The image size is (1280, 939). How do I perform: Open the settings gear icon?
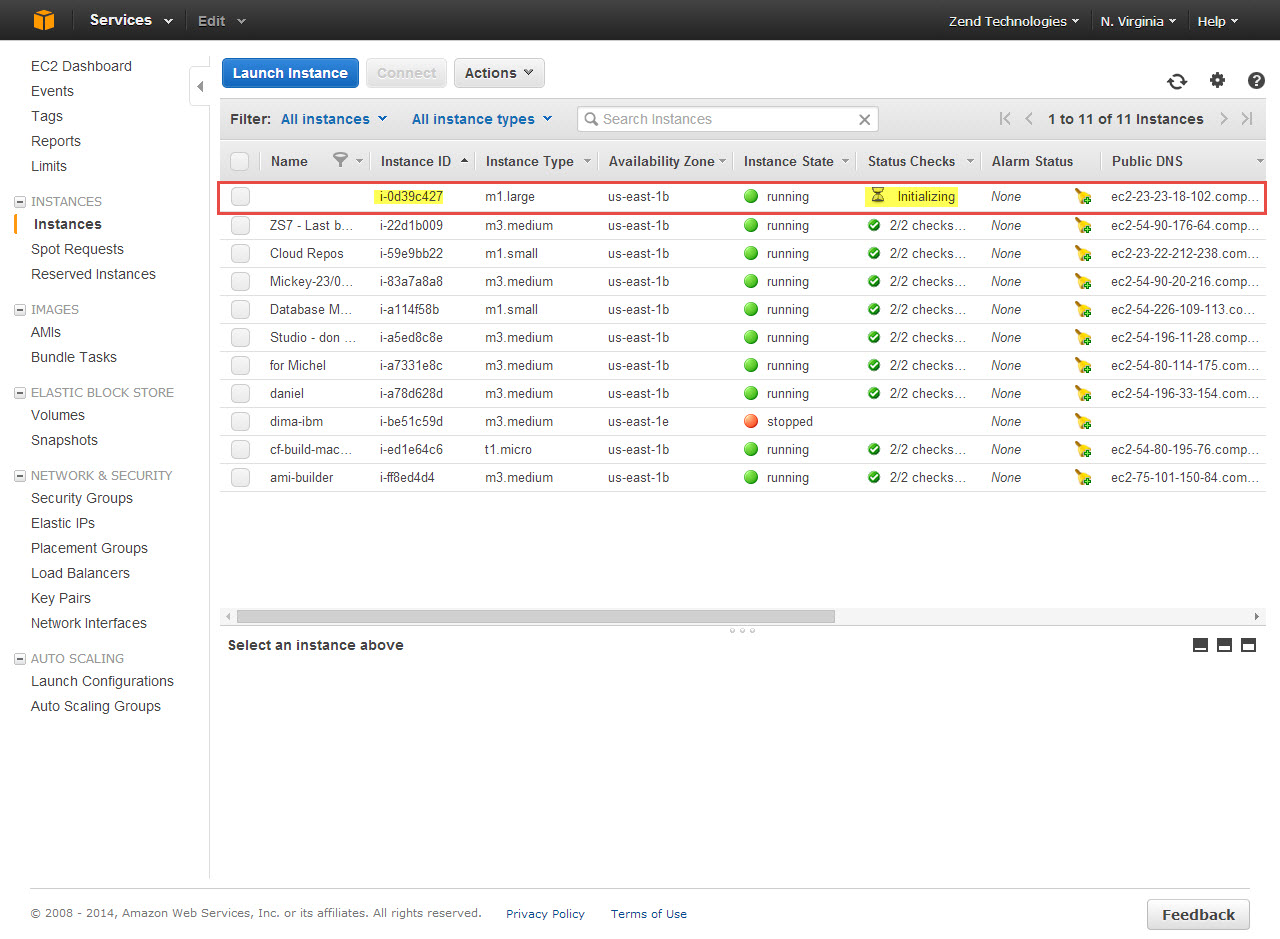pyautogui.click(x=1217, y=81)
